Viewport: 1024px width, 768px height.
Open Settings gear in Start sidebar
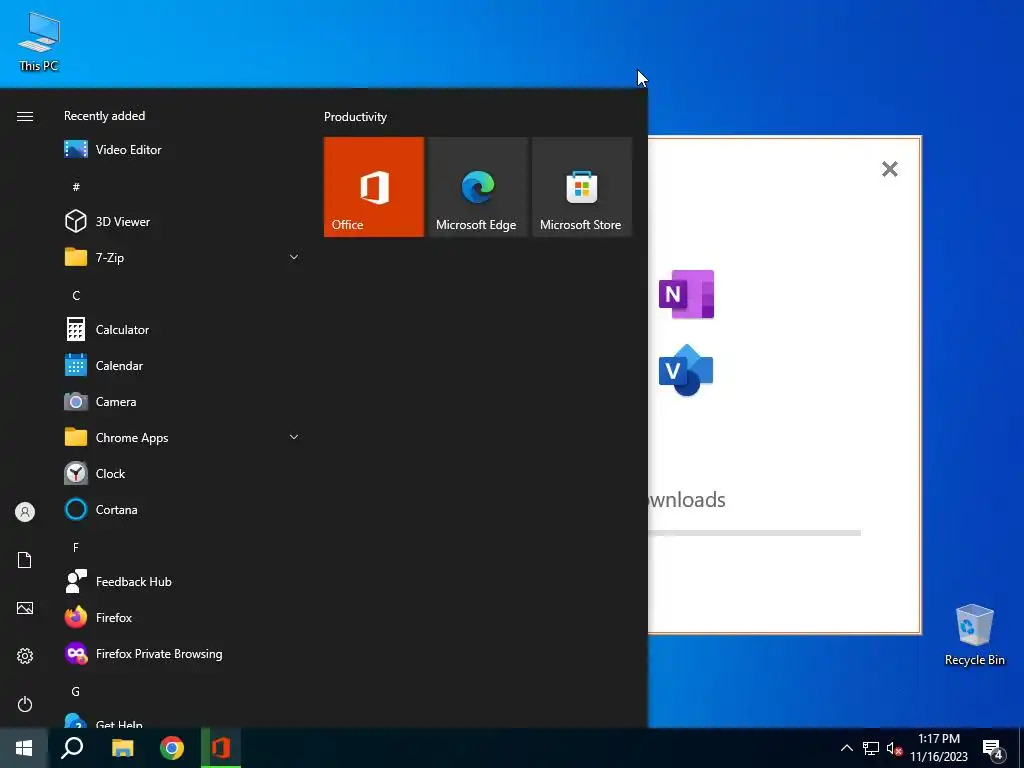pos(25,656)
